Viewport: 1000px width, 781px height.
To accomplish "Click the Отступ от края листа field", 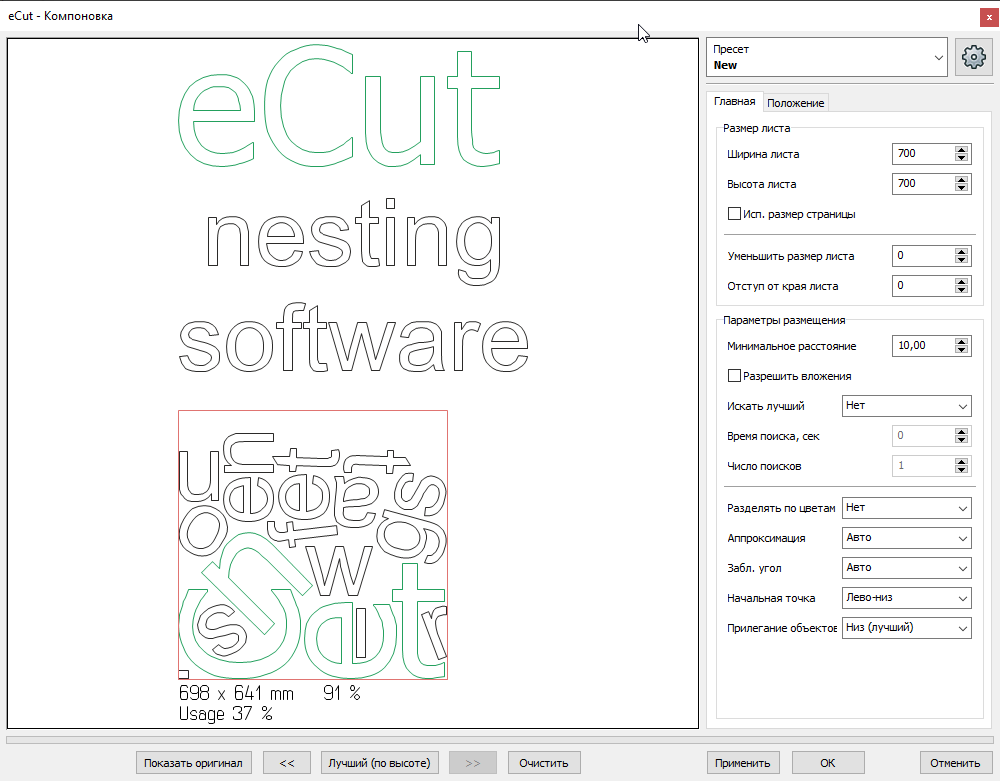I will (x=923, y=286).
